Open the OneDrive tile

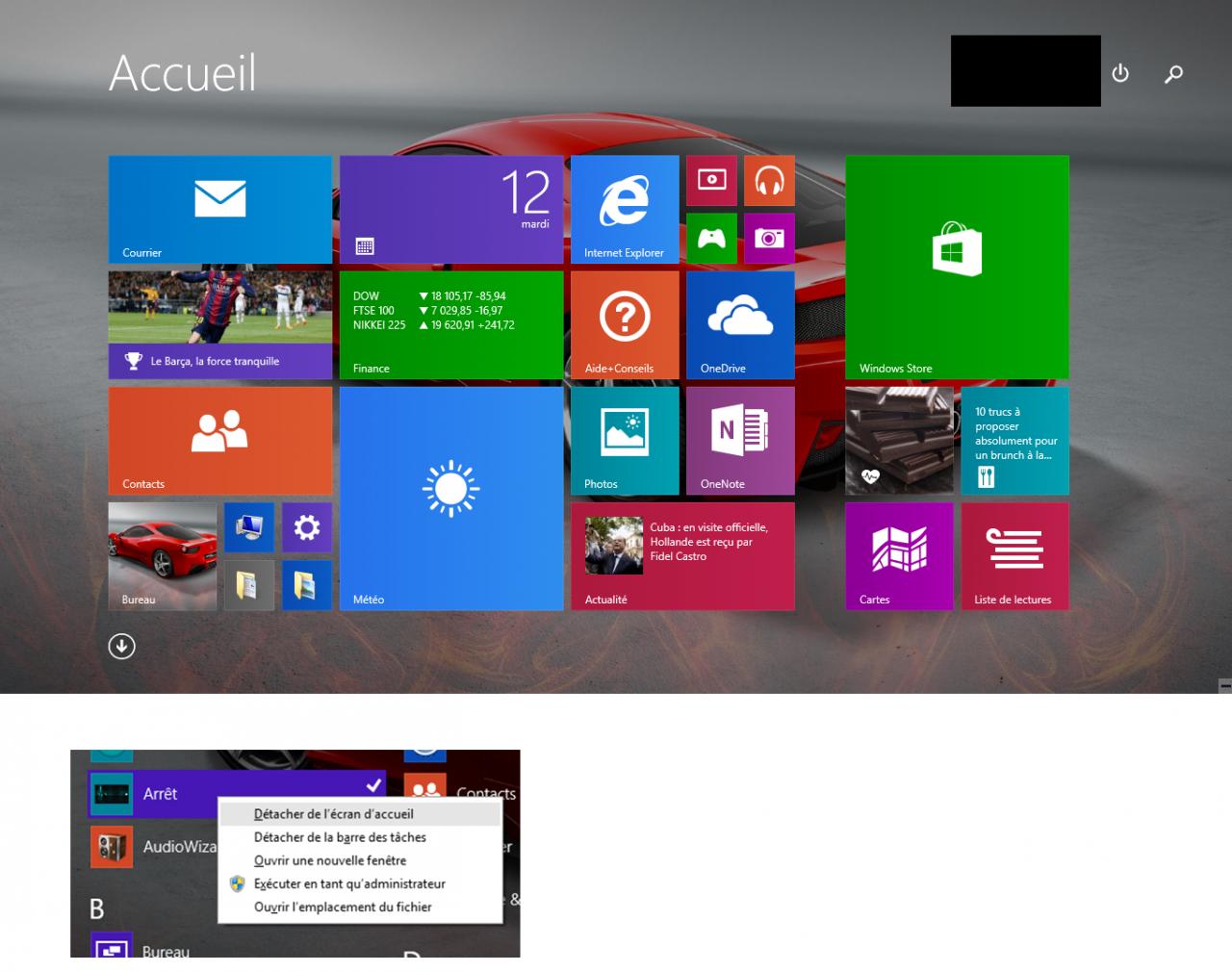740,325
